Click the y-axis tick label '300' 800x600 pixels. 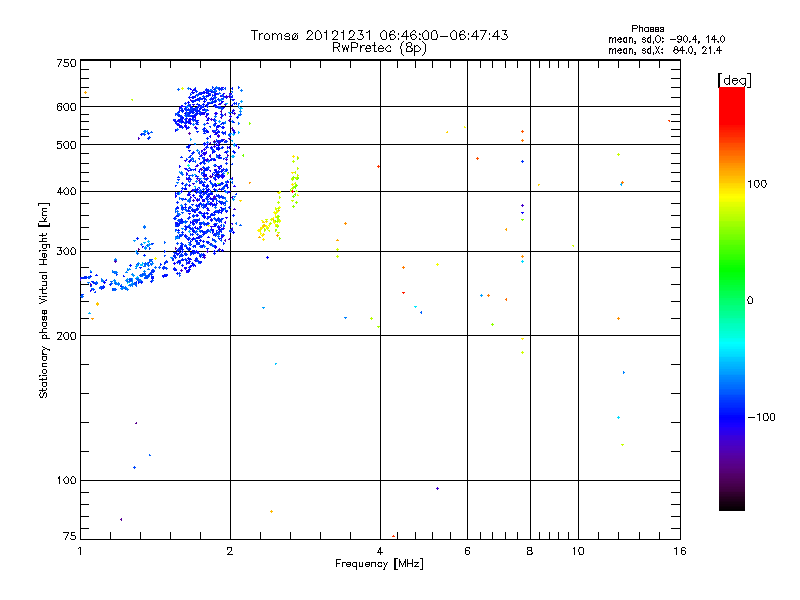coord(66,252)
